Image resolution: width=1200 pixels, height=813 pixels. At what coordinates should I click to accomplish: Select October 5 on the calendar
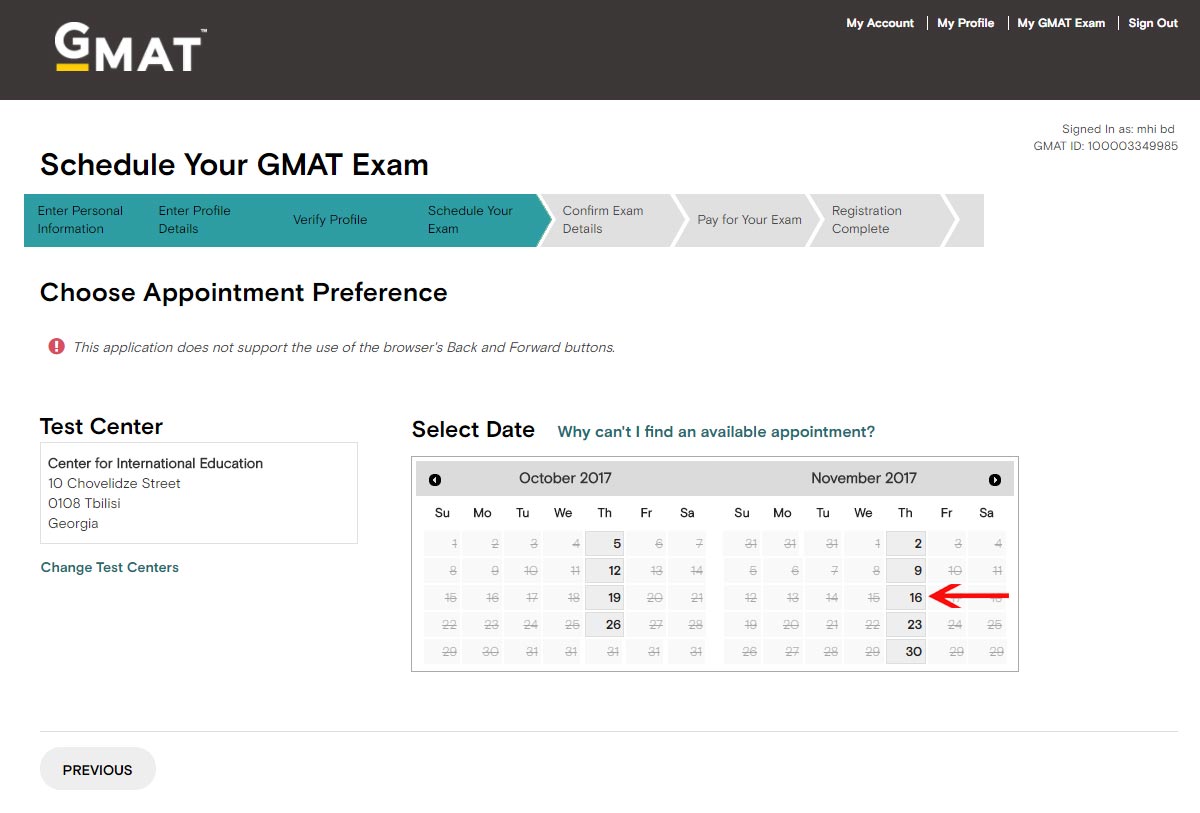tap(604, 543)
